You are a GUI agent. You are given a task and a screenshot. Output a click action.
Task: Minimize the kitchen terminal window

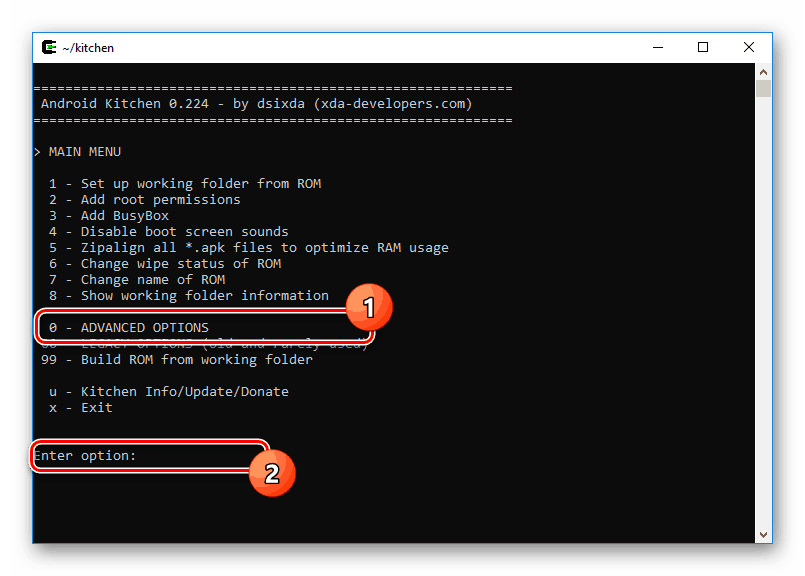tap(658, 47)
